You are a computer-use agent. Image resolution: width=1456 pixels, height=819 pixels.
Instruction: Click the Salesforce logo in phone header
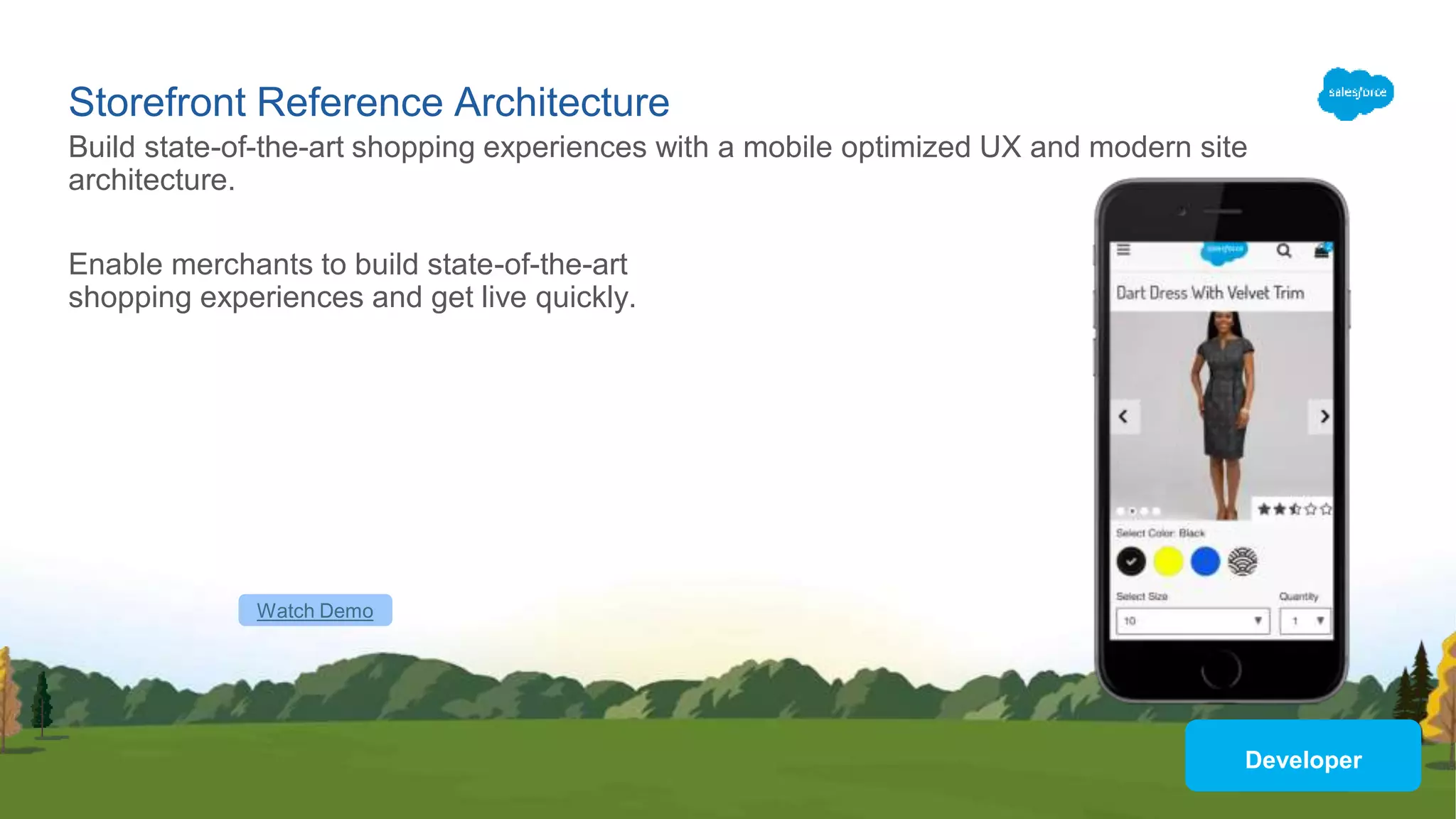point(1224,251)
